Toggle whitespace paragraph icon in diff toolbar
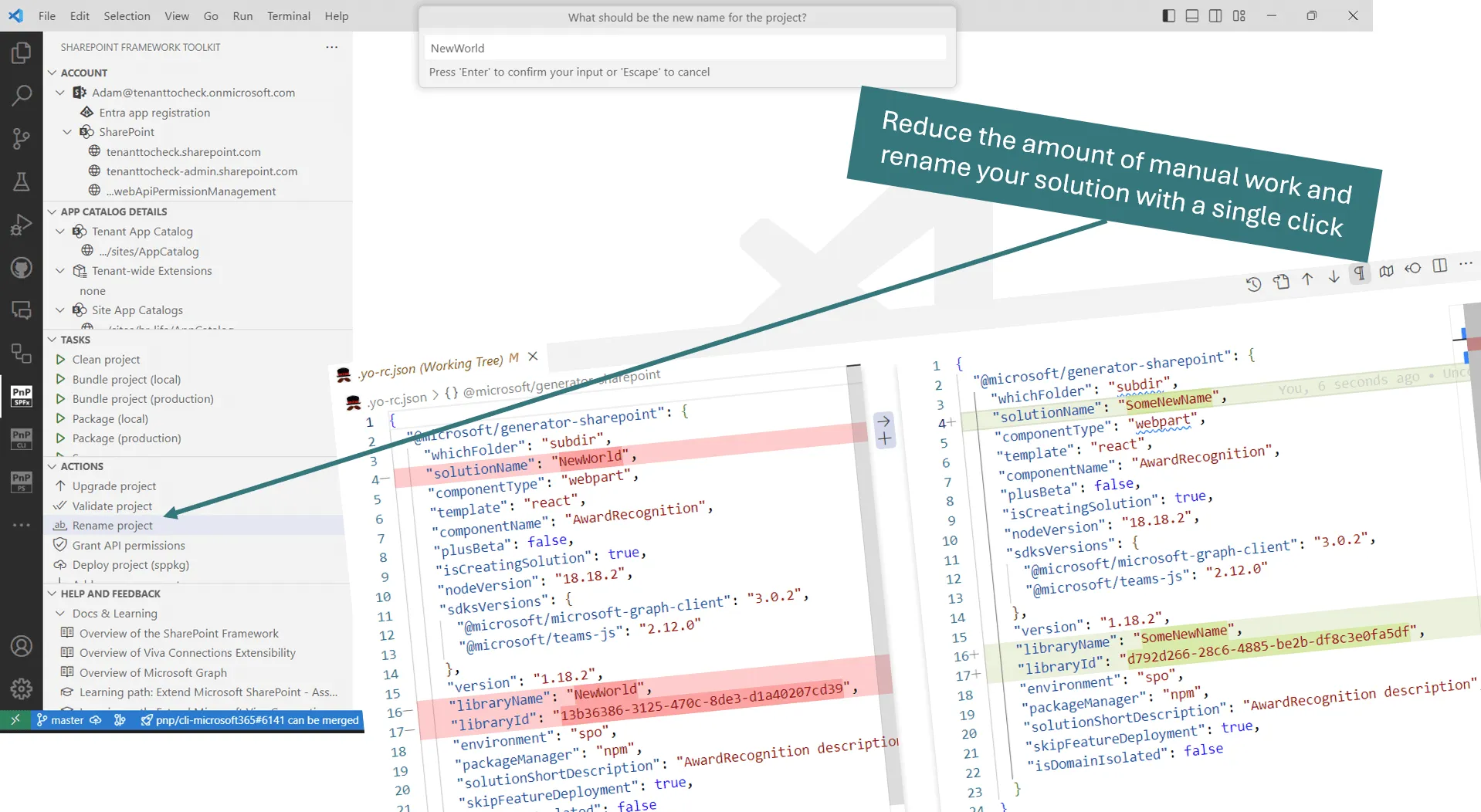This screenshot has width=1481, height=812. (x=1359, y=273)
